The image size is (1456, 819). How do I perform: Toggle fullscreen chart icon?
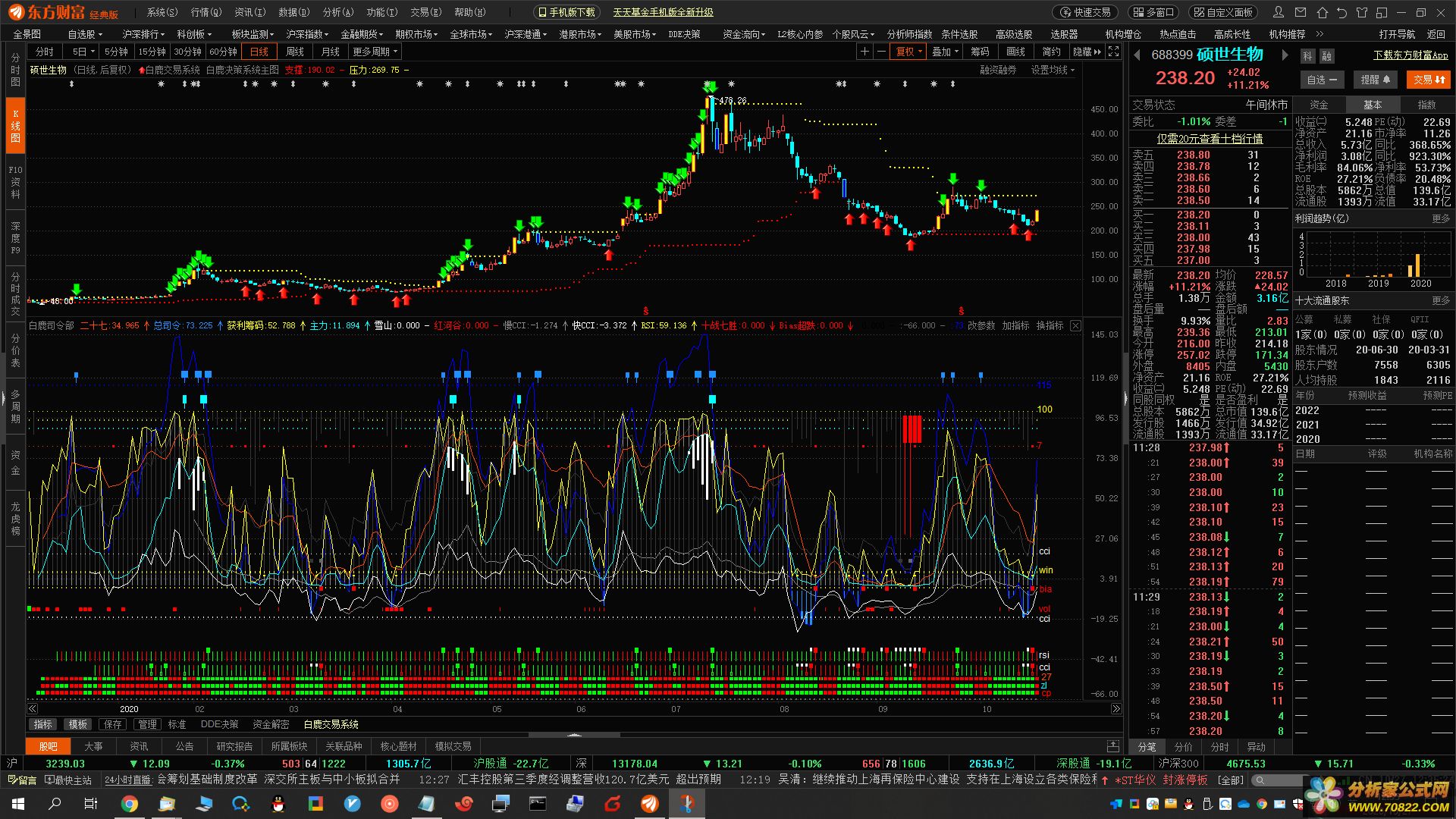[1113, 52]
